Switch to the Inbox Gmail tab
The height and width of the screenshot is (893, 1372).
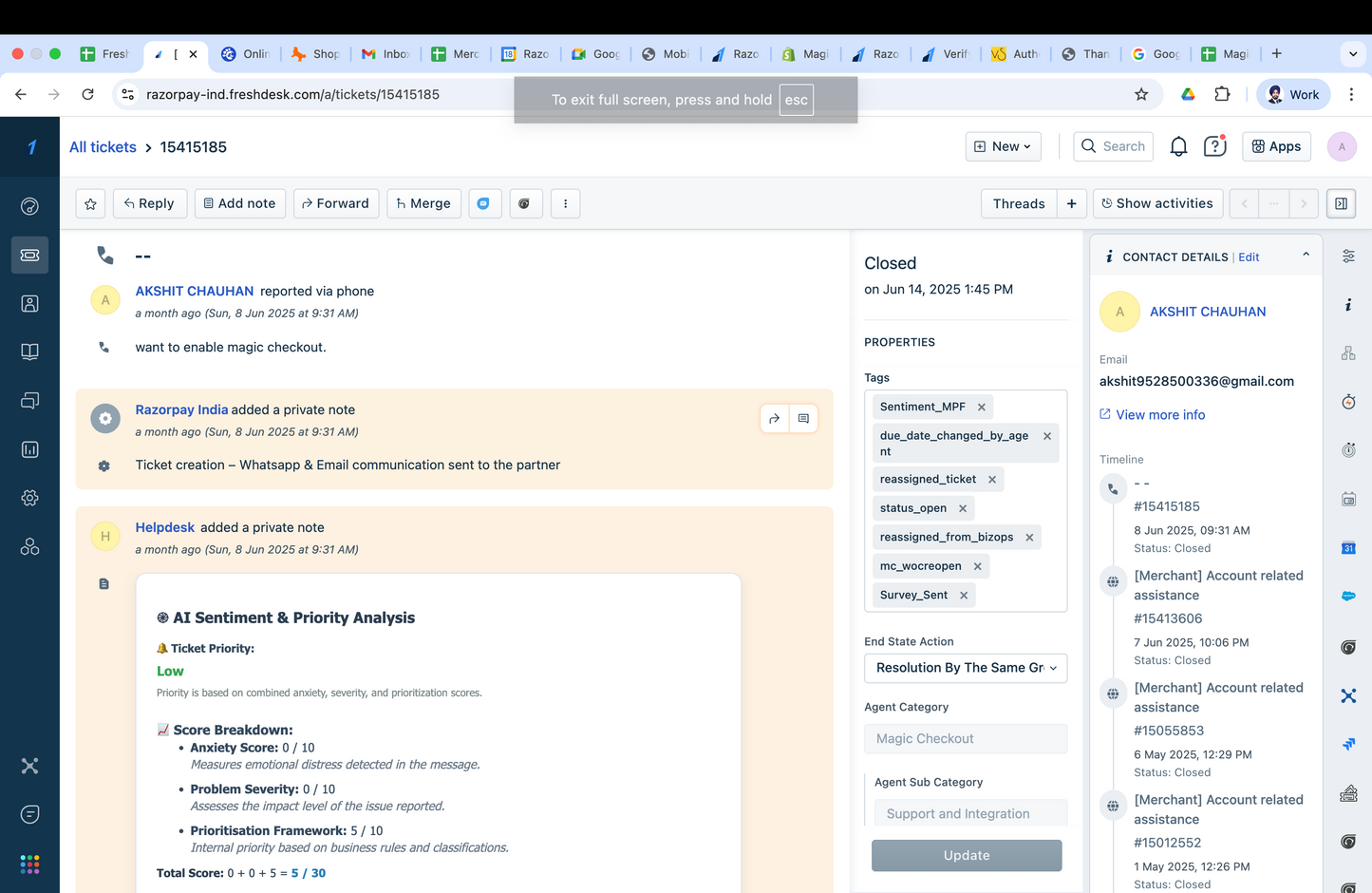coord(385,54)
